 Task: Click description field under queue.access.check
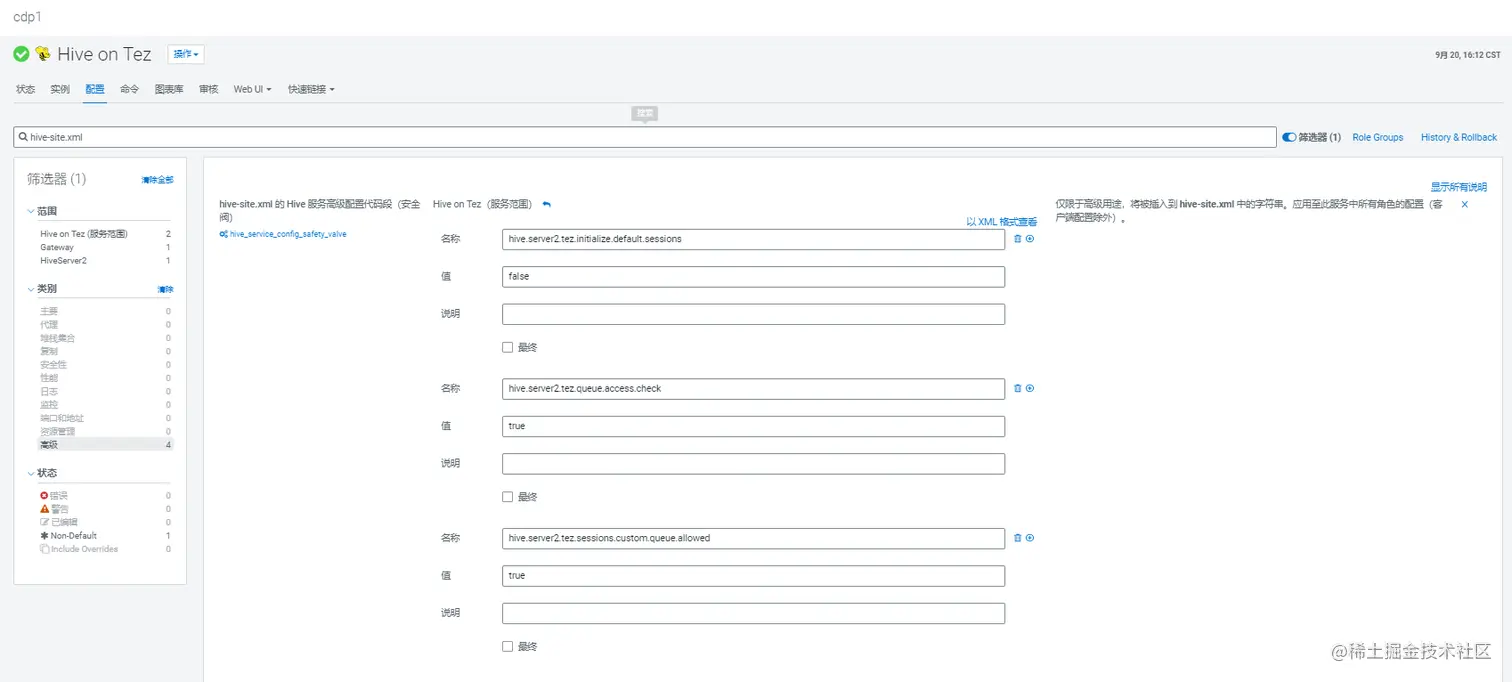753,464
